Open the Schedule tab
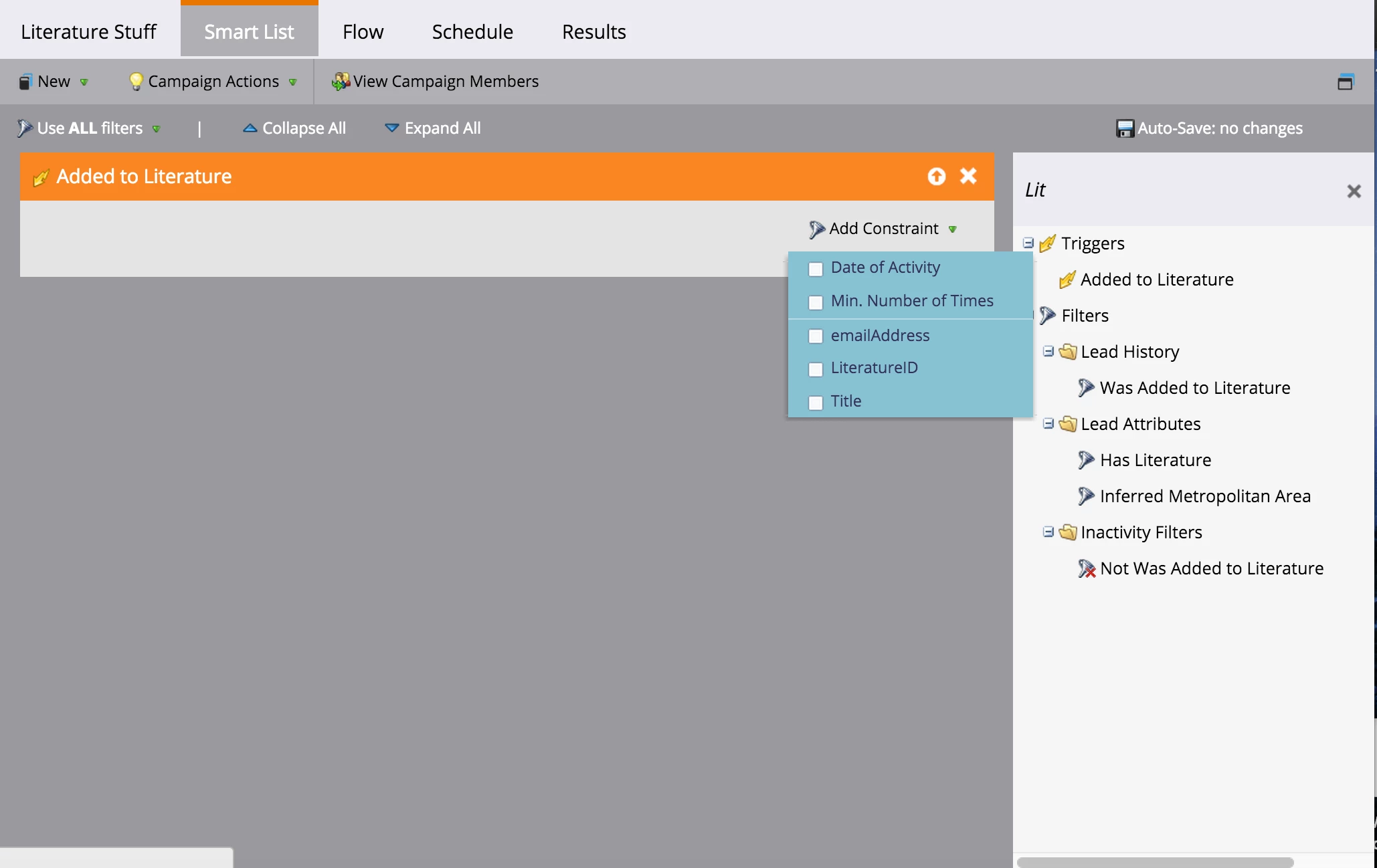This screenshot has width=1377, height=868. click(x=472, y=31)
